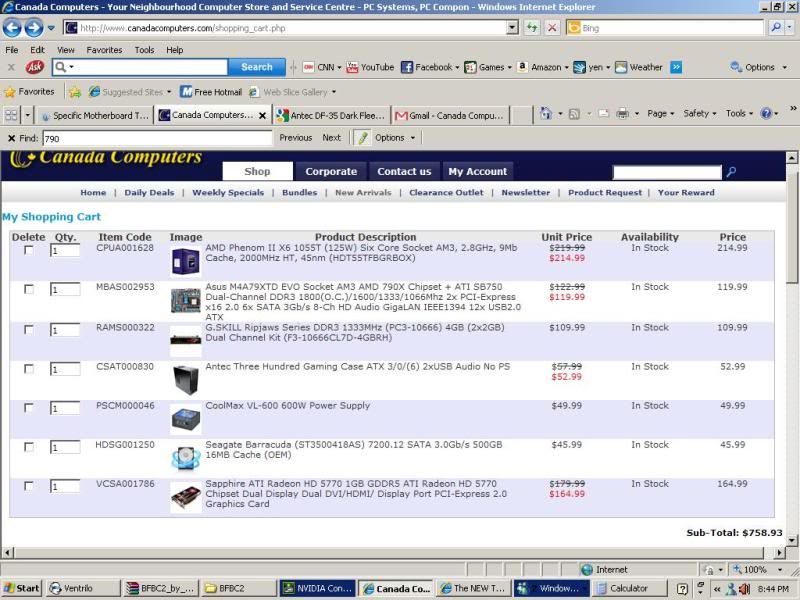The width and height of the screenshot is (800, 600).
Task: Check Delete box for Antec Three Hundred case
Action: (x=29, y=369)
